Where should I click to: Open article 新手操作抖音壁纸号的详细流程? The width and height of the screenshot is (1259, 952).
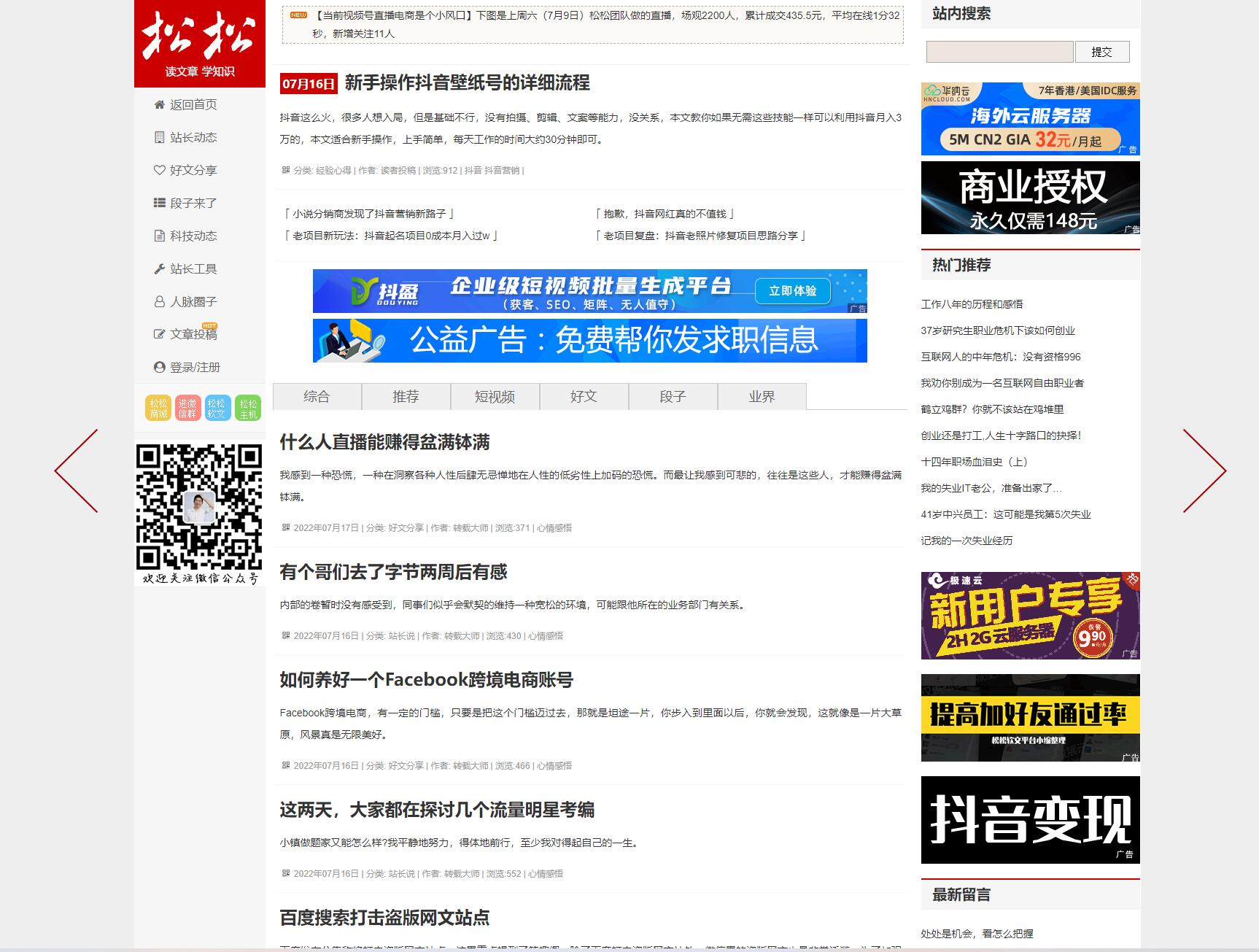point(467,83)
